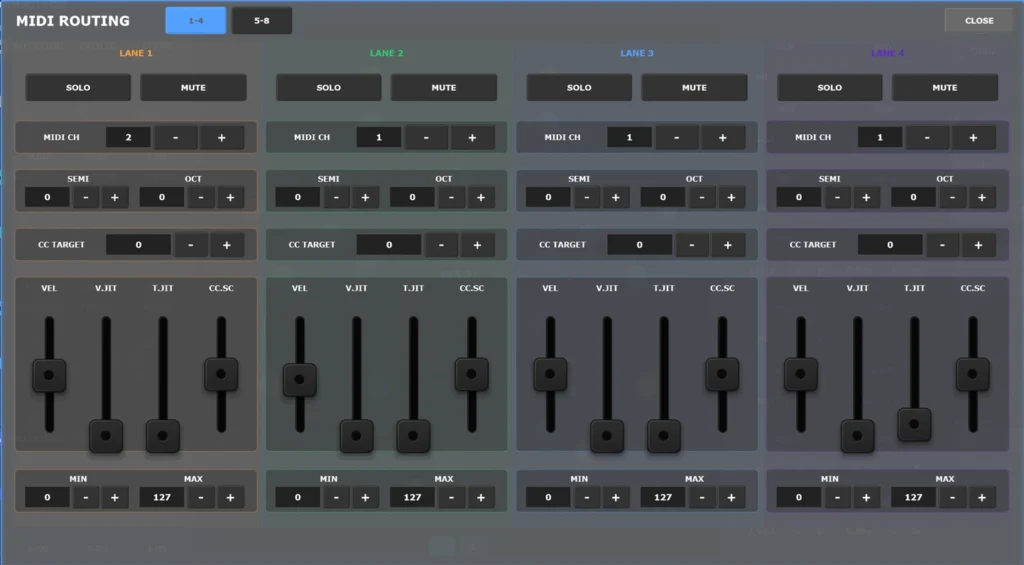Viewport: 1024px width, 565px height.
Task: Raise Lane 2 OCT value with plus
Action: tap(481, 197)
